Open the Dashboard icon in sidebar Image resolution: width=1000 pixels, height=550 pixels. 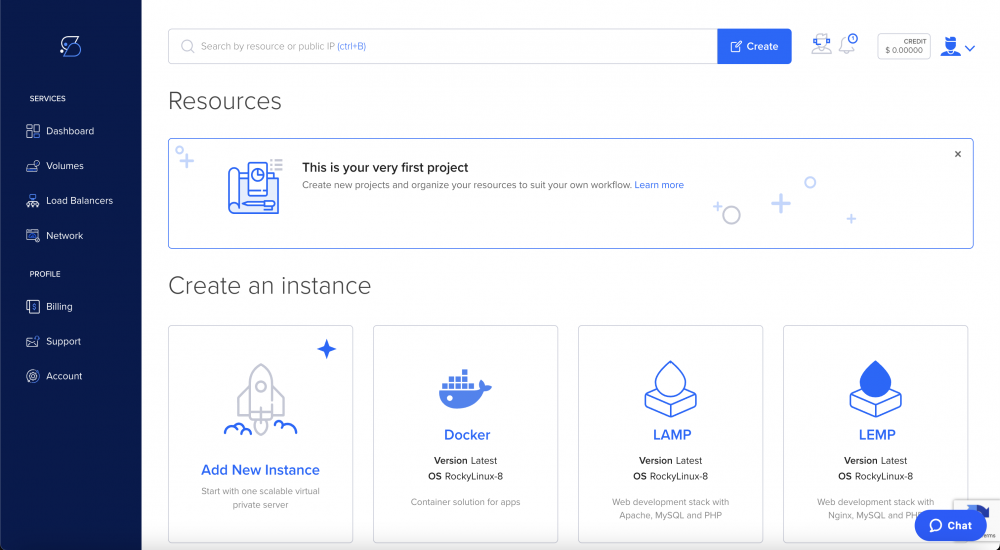pyautogui.click(x=33, y=131)
